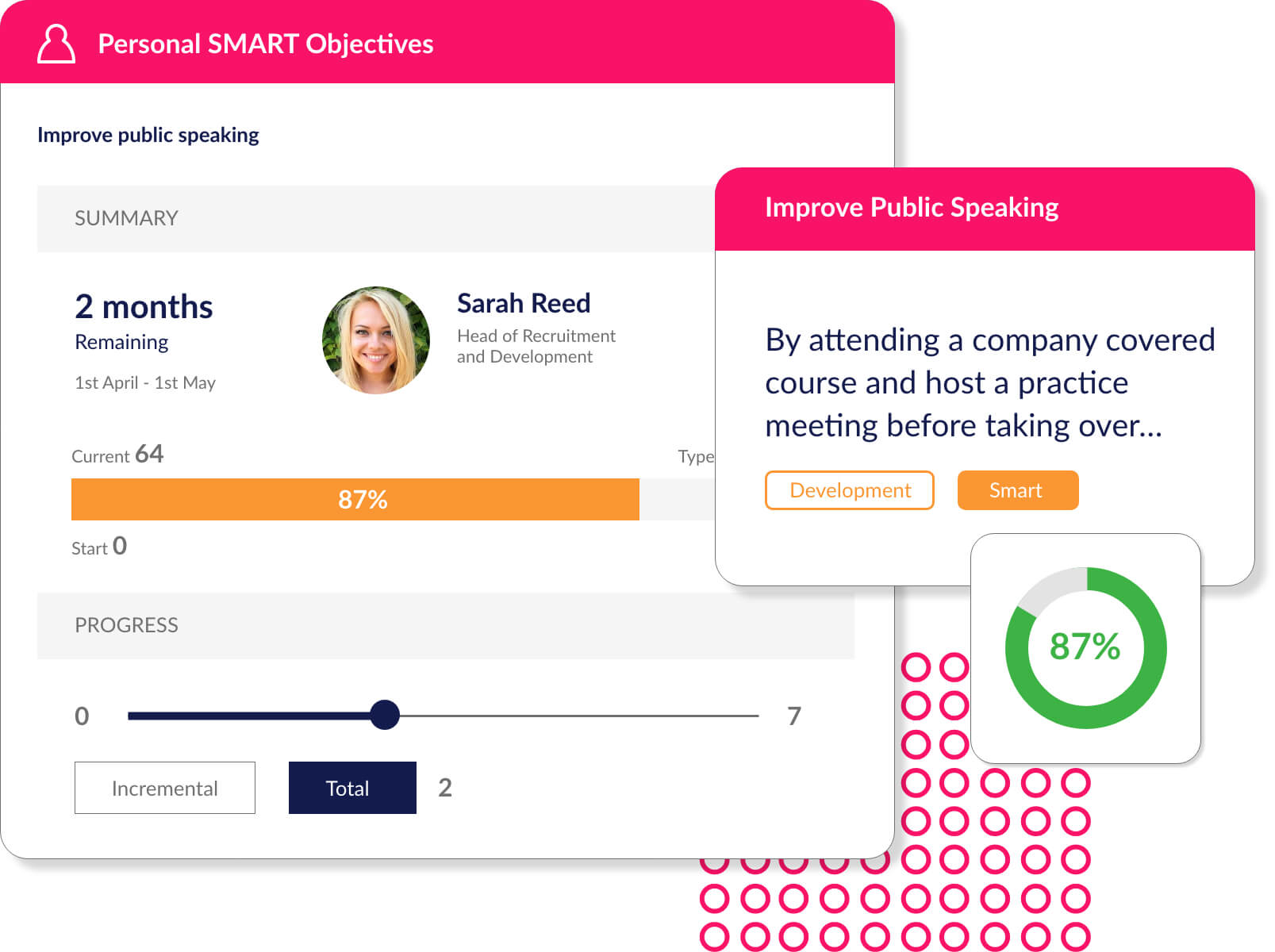Open the SUMMARY section header
This screenshot has height=952, width=1275.
[376, 218]
